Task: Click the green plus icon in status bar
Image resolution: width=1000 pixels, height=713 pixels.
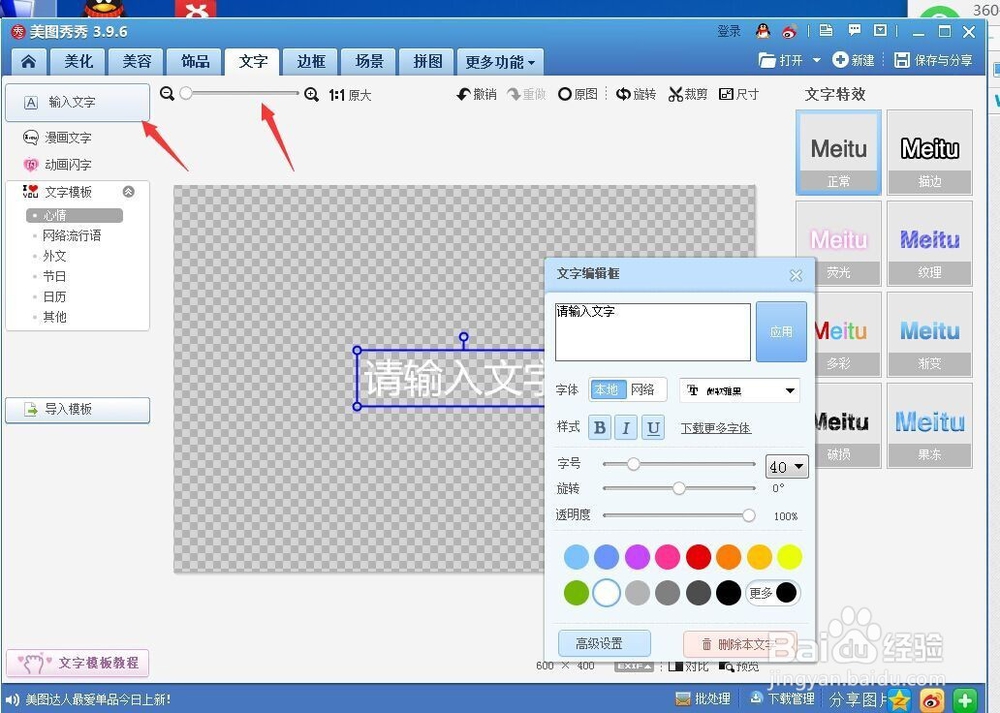Action: click(x=965, y=700)
